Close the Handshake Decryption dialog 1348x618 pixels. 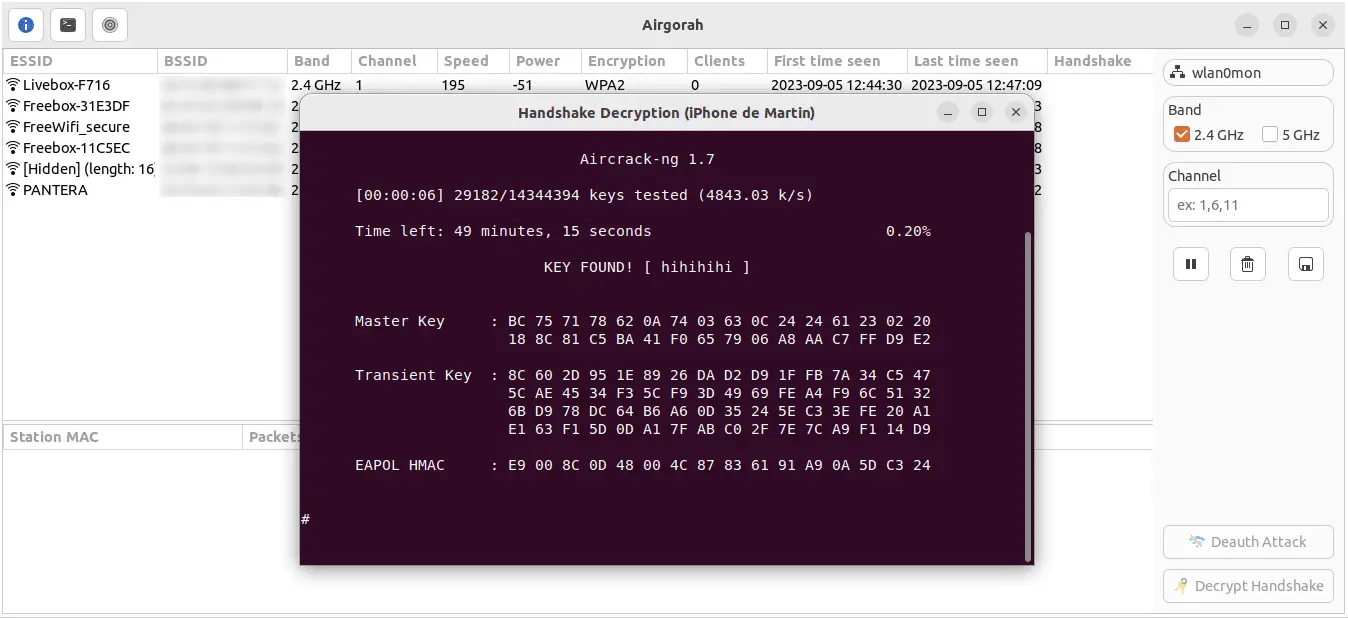1015,112
